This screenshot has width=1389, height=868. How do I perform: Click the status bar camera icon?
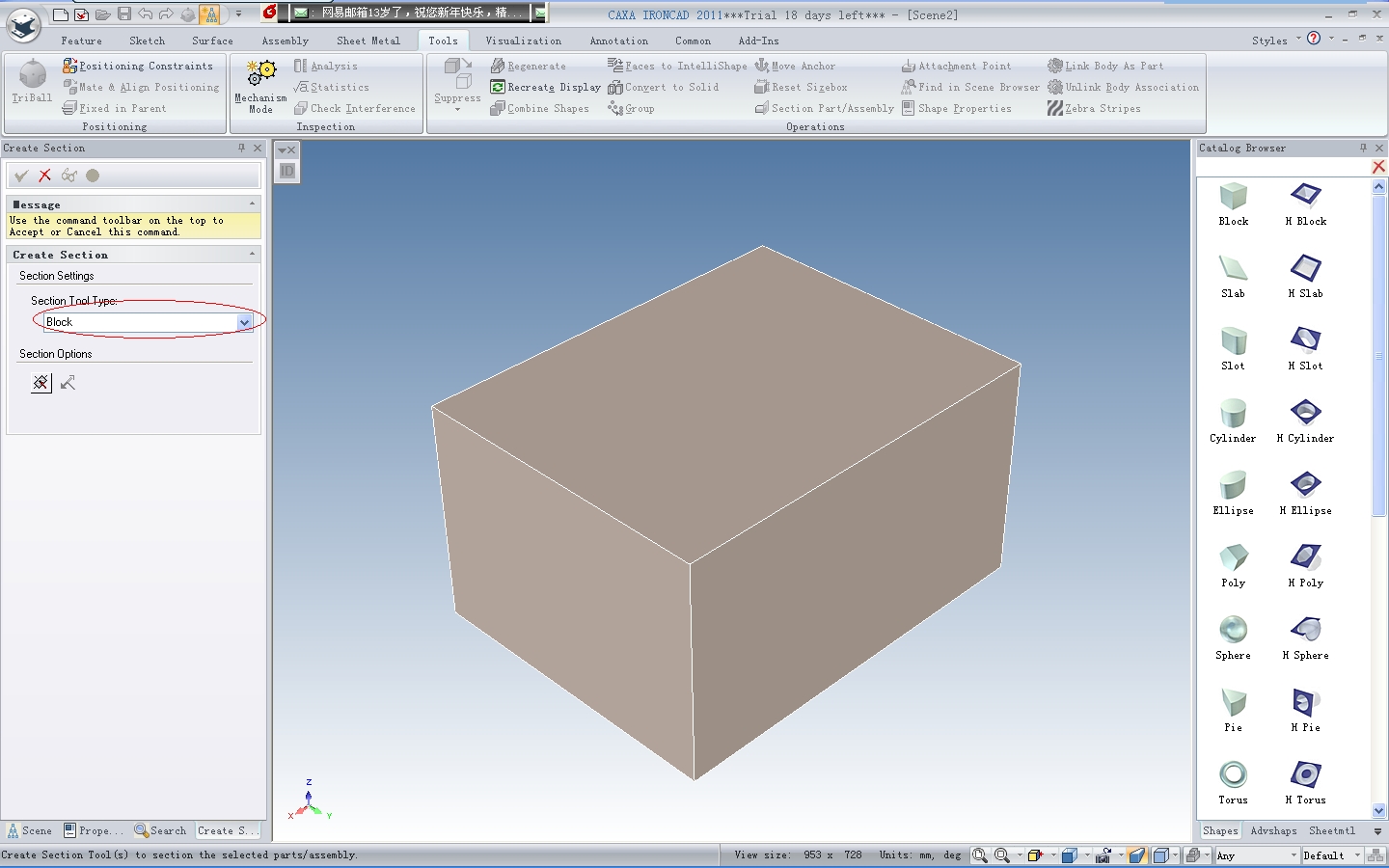(x=1103, y=855)
